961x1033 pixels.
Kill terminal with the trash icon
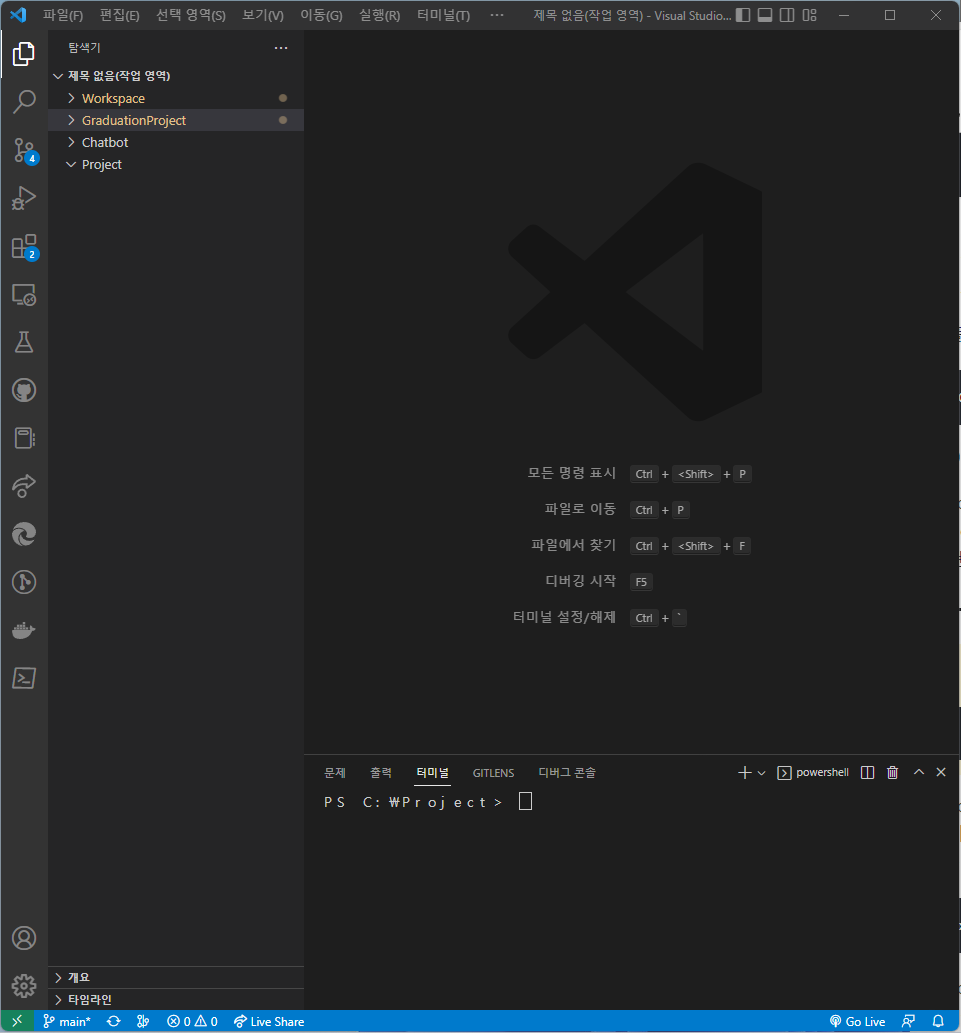coord(892,772)
